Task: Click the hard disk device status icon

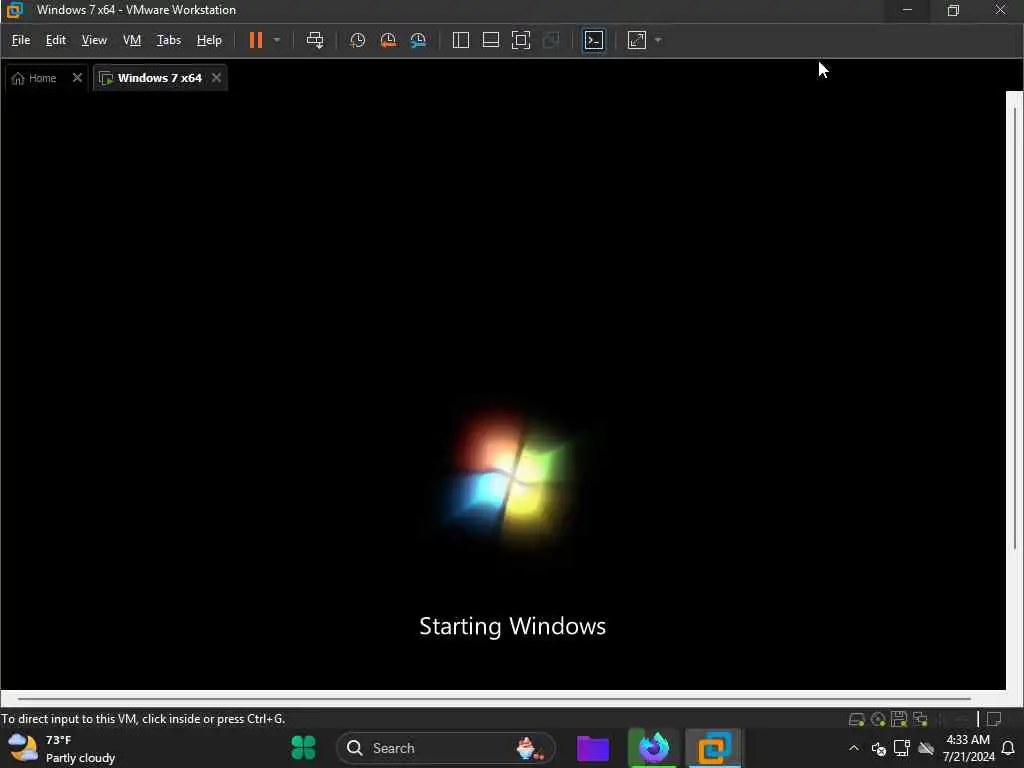Action: click(x=856, y=720)
